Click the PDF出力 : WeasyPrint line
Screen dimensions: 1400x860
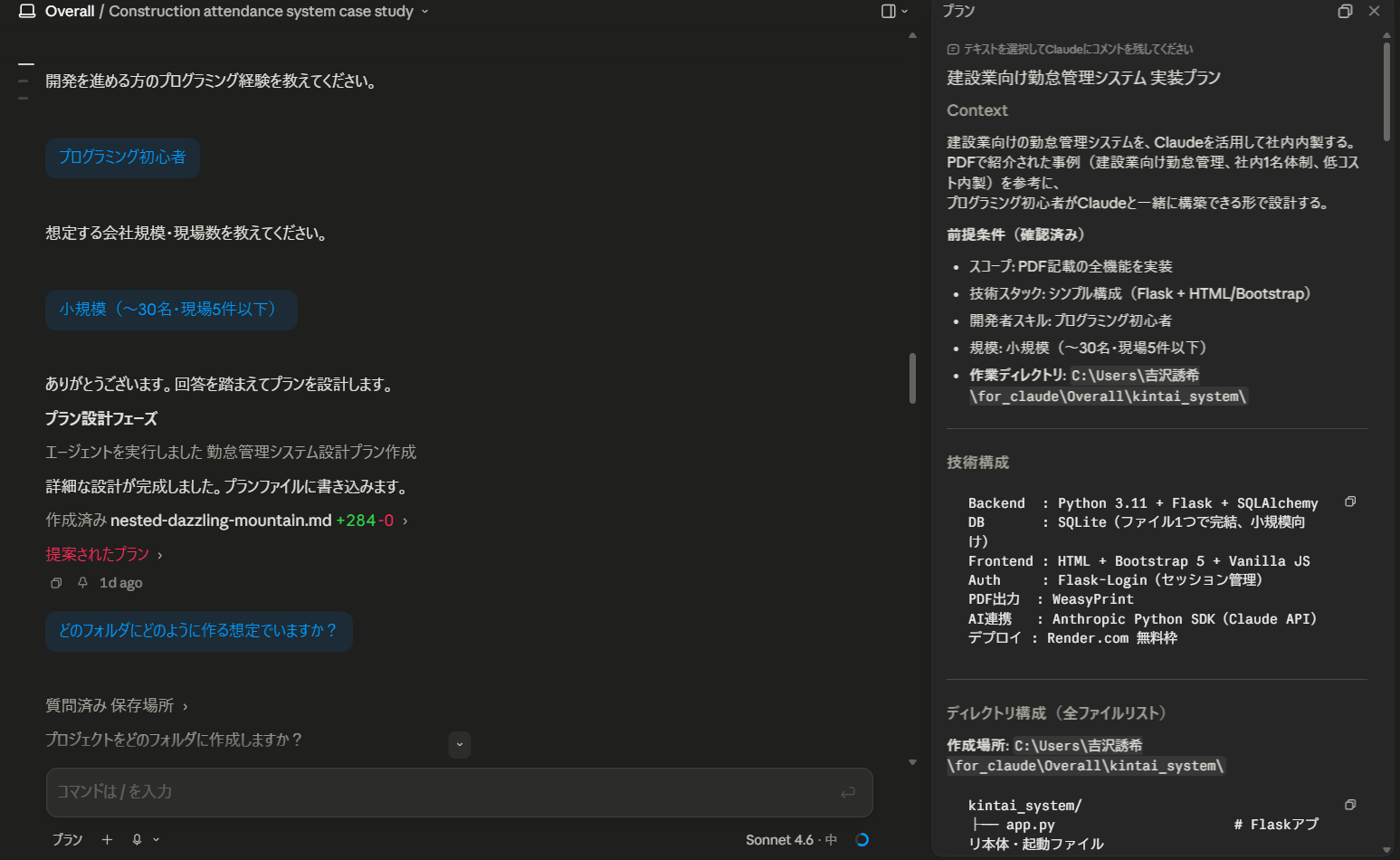(1051, 599)
